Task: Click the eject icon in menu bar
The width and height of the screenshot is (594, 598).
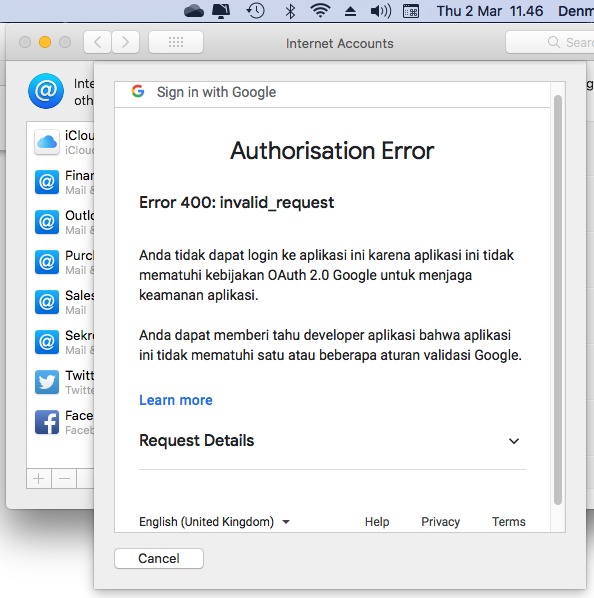Action: [x=350, y=11]
